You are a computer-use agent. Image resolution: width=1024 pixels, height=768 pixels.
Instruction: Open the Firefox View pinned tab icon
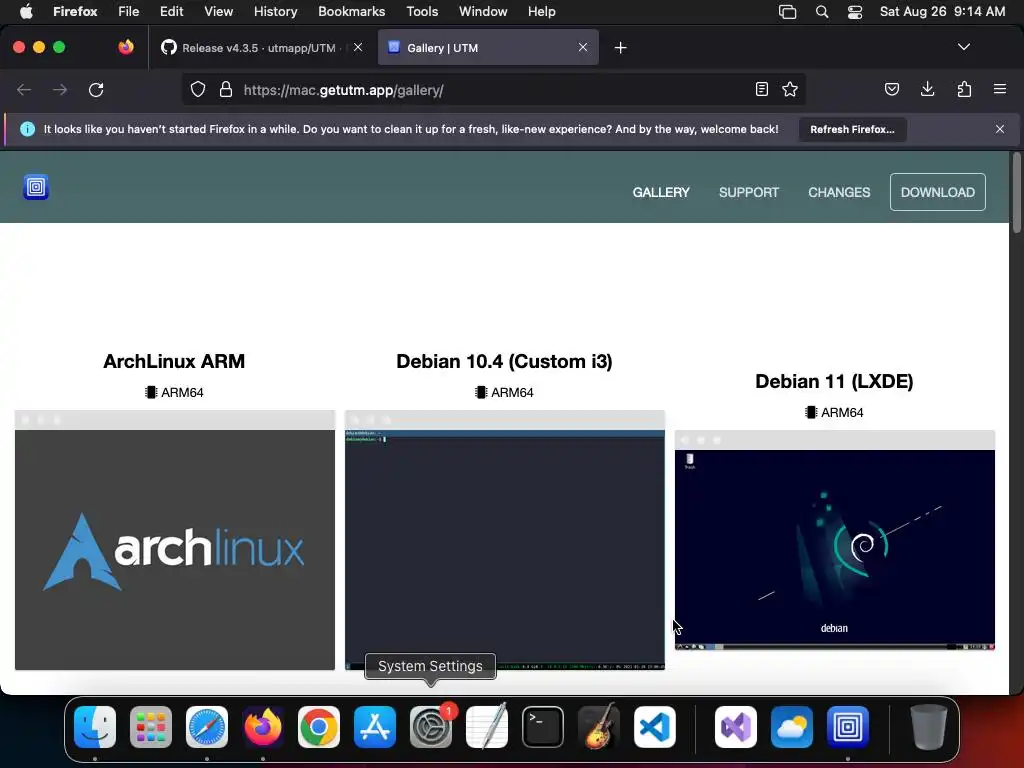126,47
